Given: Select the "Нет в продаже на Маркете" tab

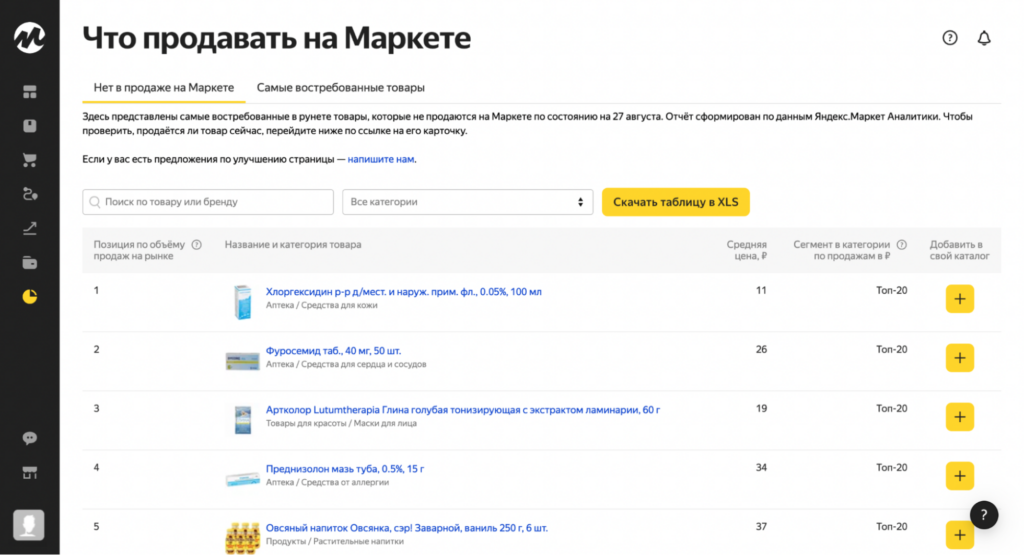Looking at the screenshot, I should point(164,88).
